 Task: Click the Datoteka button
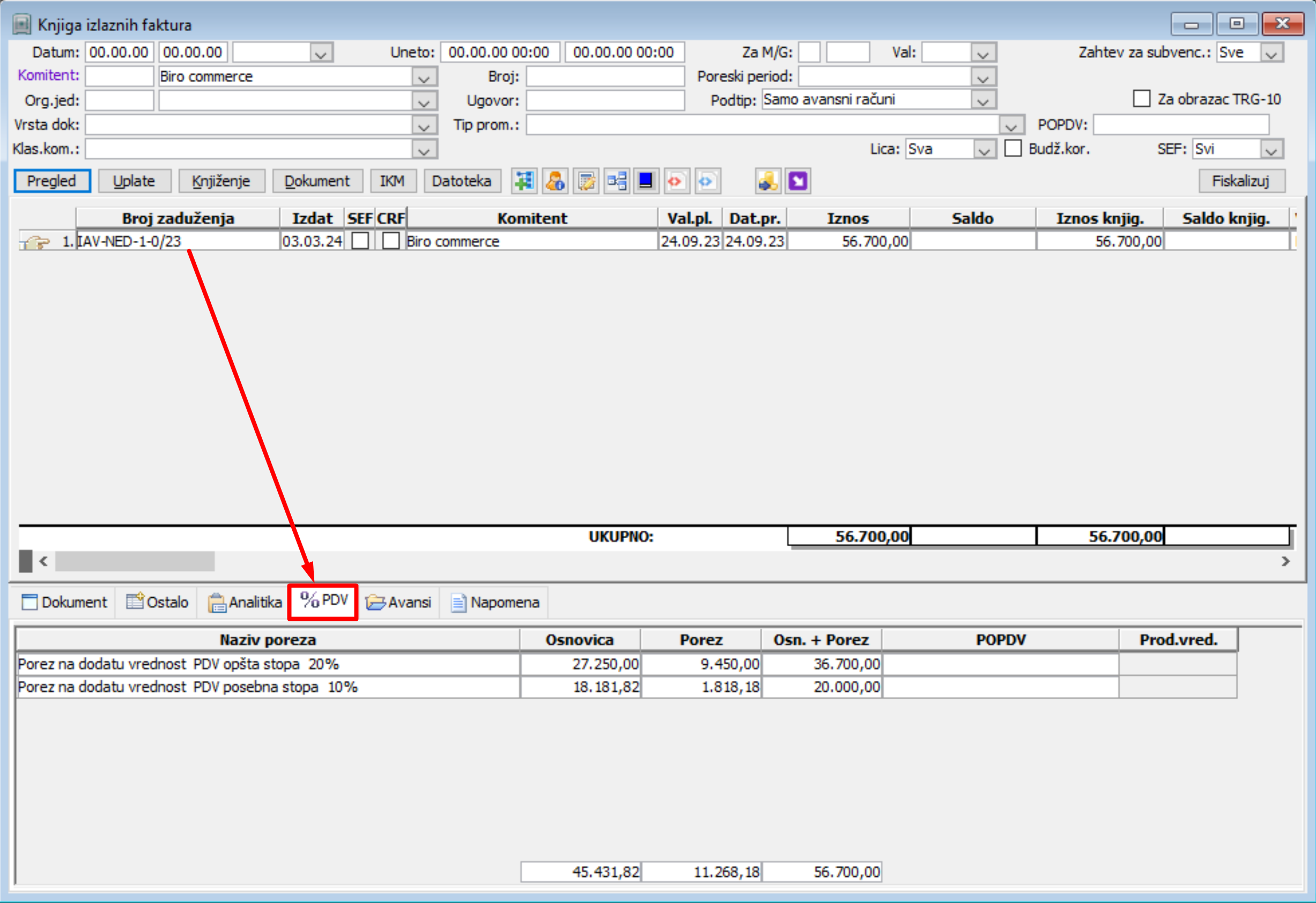coord(462,181)
